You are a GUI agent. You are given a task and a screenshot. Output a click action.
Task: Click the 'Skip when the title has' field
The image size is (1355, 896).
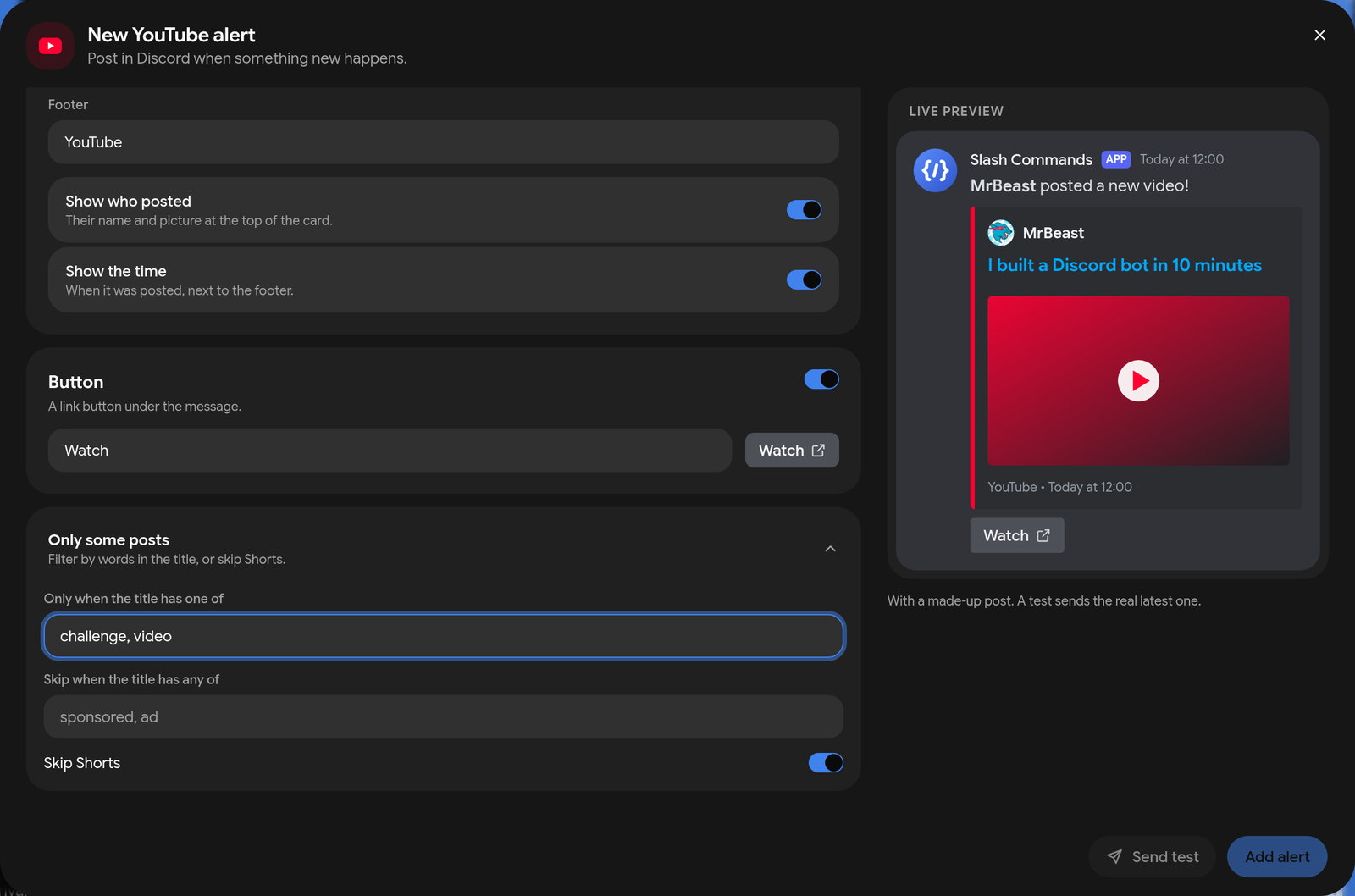(x=444, y=717)
